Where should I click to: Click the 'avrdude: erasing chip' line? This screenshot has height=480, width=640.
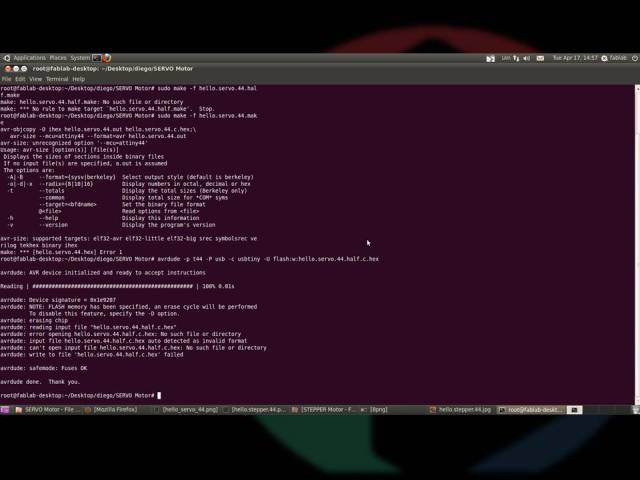(34, 320)
